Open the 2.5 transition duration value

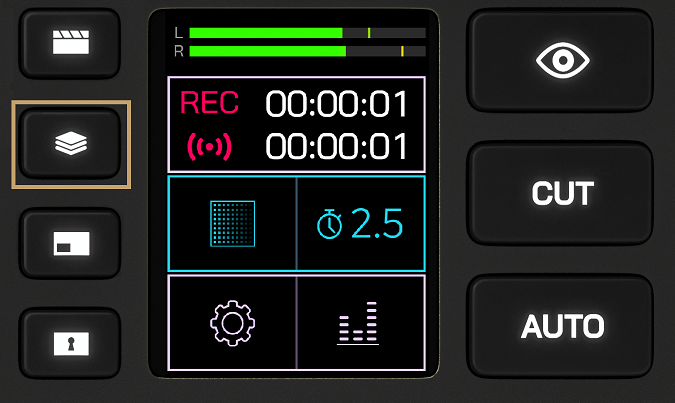pos(377,223)
